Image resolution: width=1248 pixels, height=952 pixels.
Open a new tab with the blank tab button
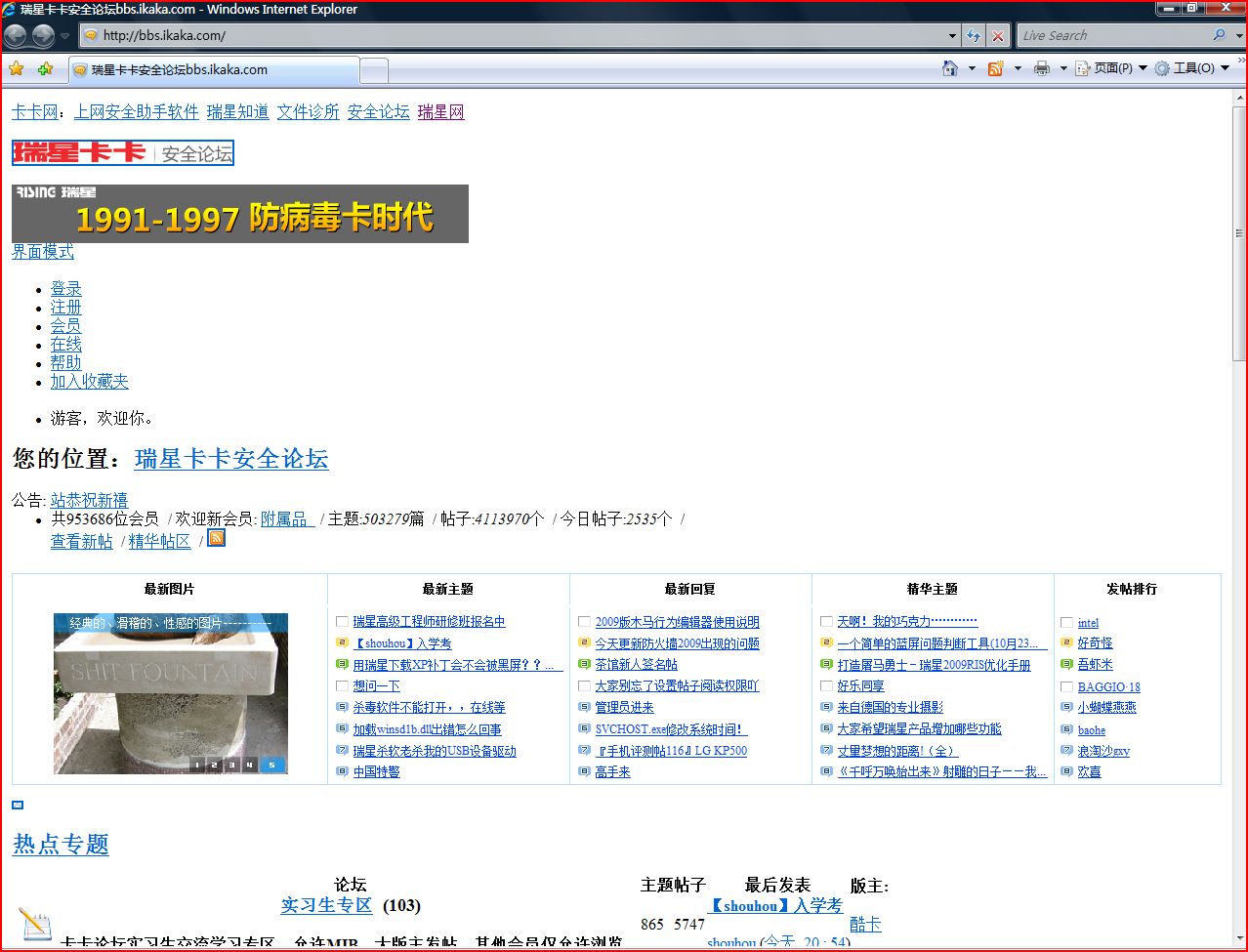coord(374,70)
